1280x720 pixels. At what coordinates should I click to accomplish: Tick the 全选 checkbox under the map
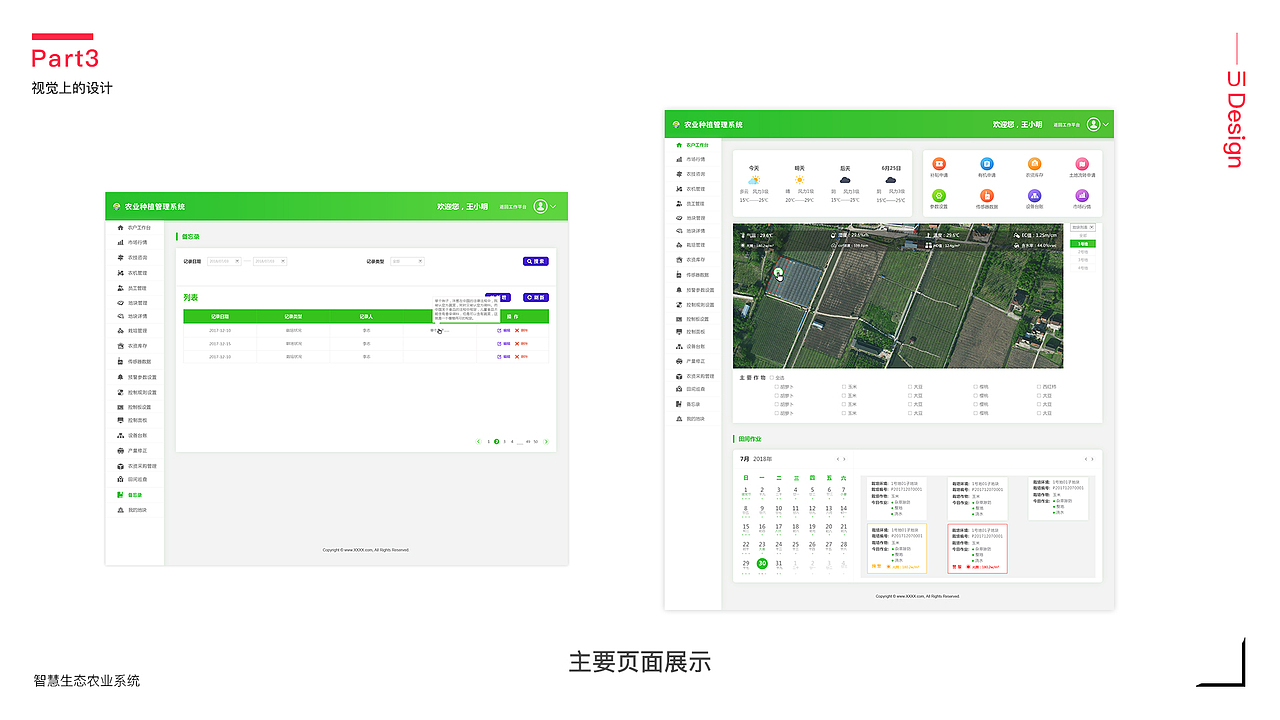click(x=771, y=378)
